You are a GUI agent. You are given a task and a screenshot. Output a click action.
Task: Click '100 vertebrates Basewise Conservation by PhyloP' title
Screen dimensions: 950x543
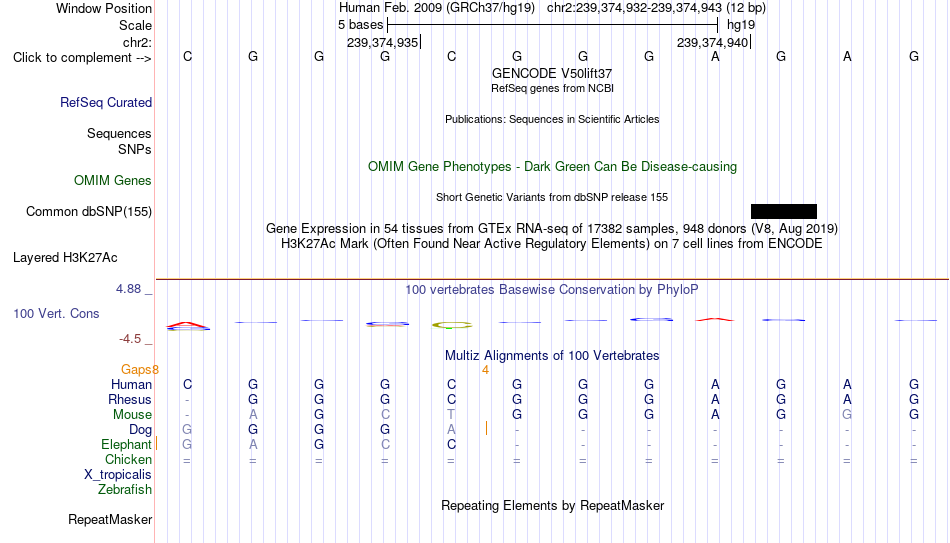[x=552, y=290]
